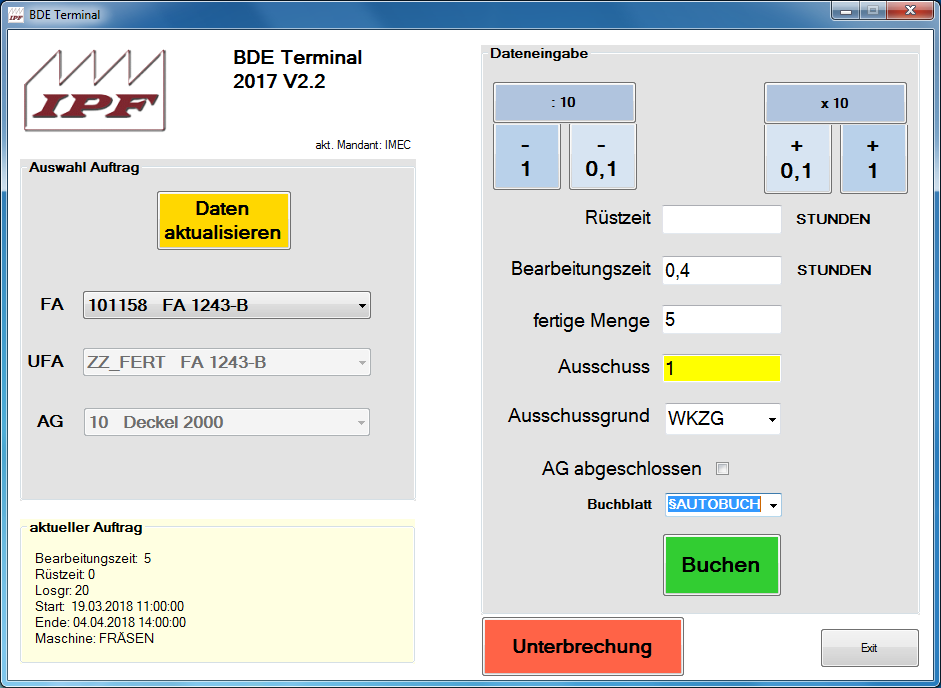Select the yellow Ausschuss input field
Screen dimensions: 941x688
pyautogui.click(x=721, y=368)
